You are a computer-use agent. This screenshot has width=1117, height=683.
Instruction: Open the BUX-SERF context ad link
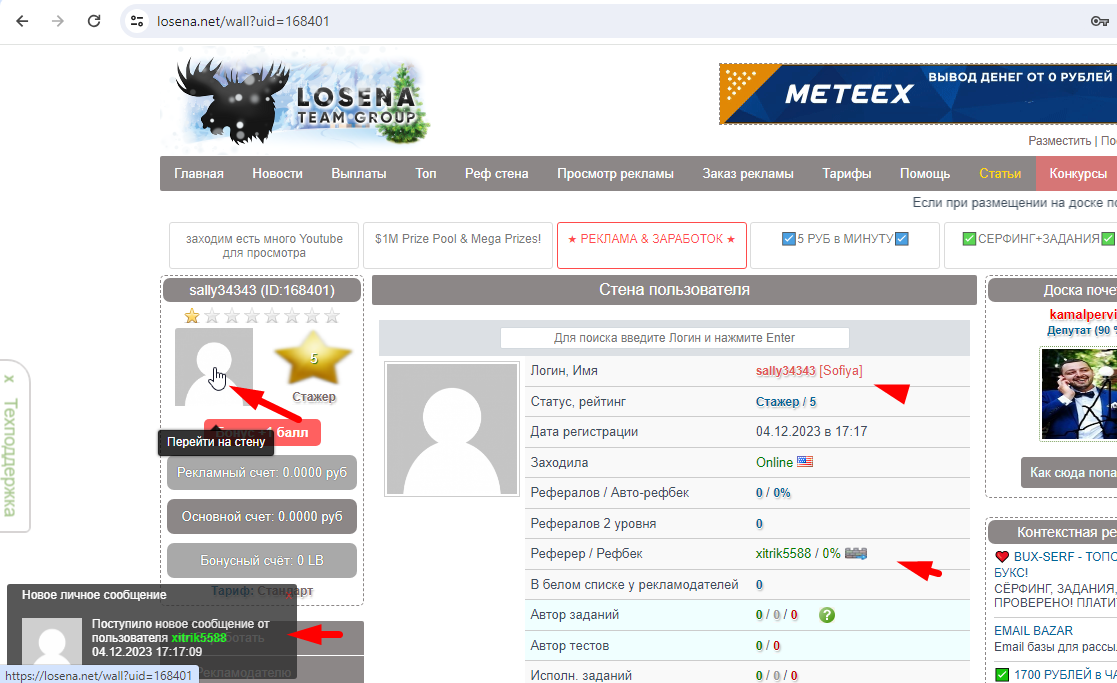pos(1064,557)
